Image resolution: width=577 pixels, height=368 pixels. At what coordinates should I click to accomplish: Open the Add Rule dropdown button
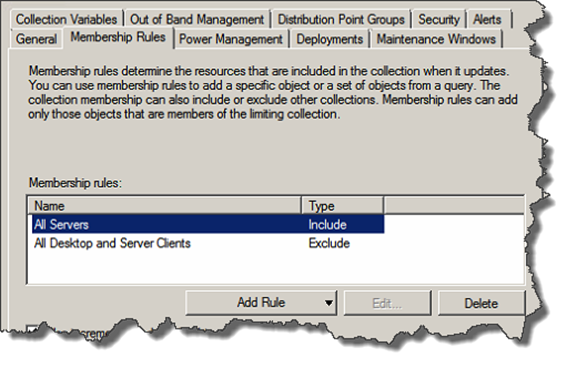tap(261, 303)
